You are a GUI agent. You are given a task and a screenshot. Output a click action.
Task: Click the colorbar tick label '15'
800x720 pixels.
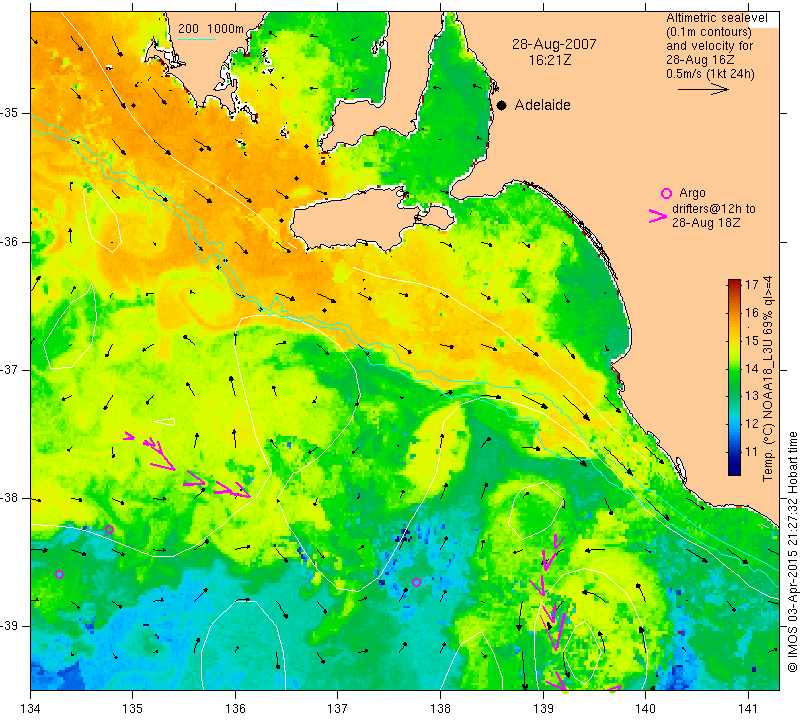point(752,340)
